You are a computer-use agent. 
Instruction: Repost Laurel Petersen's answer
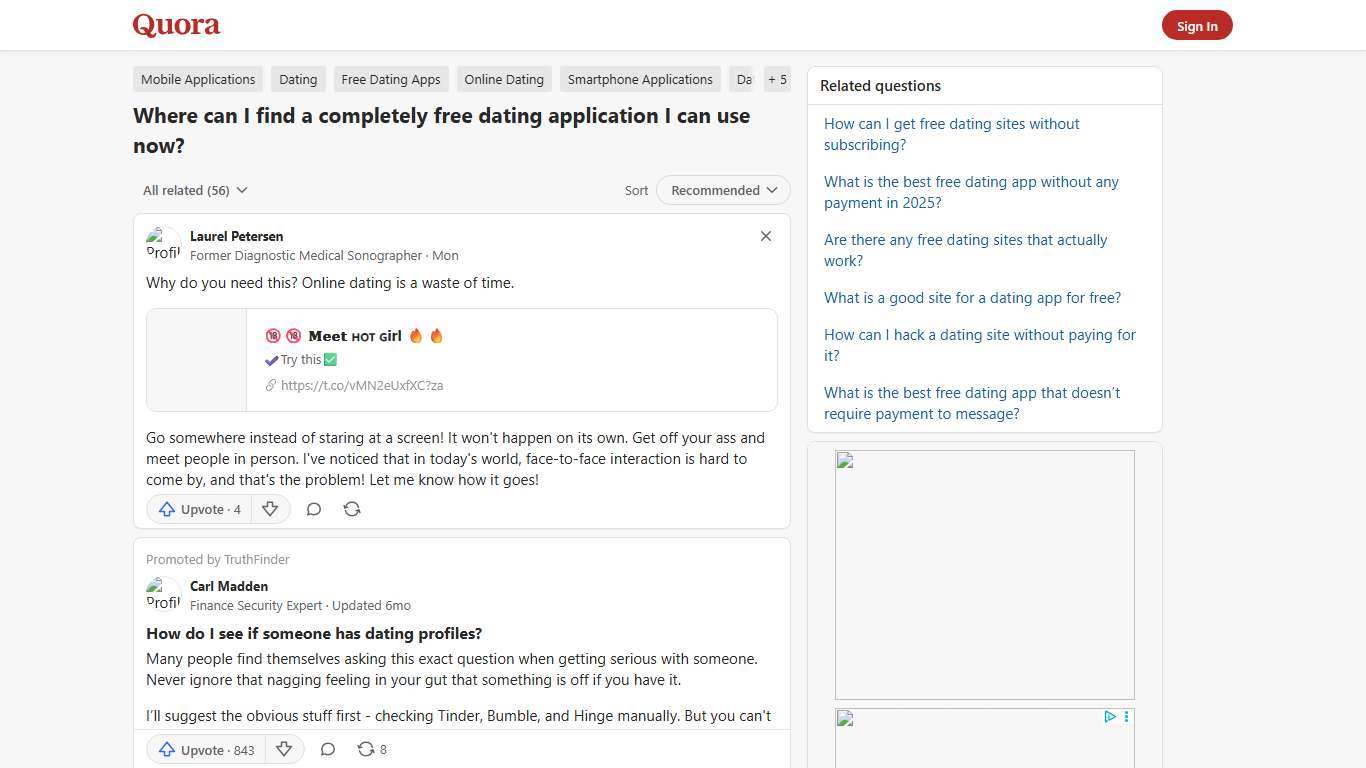[x=351, y=509]
